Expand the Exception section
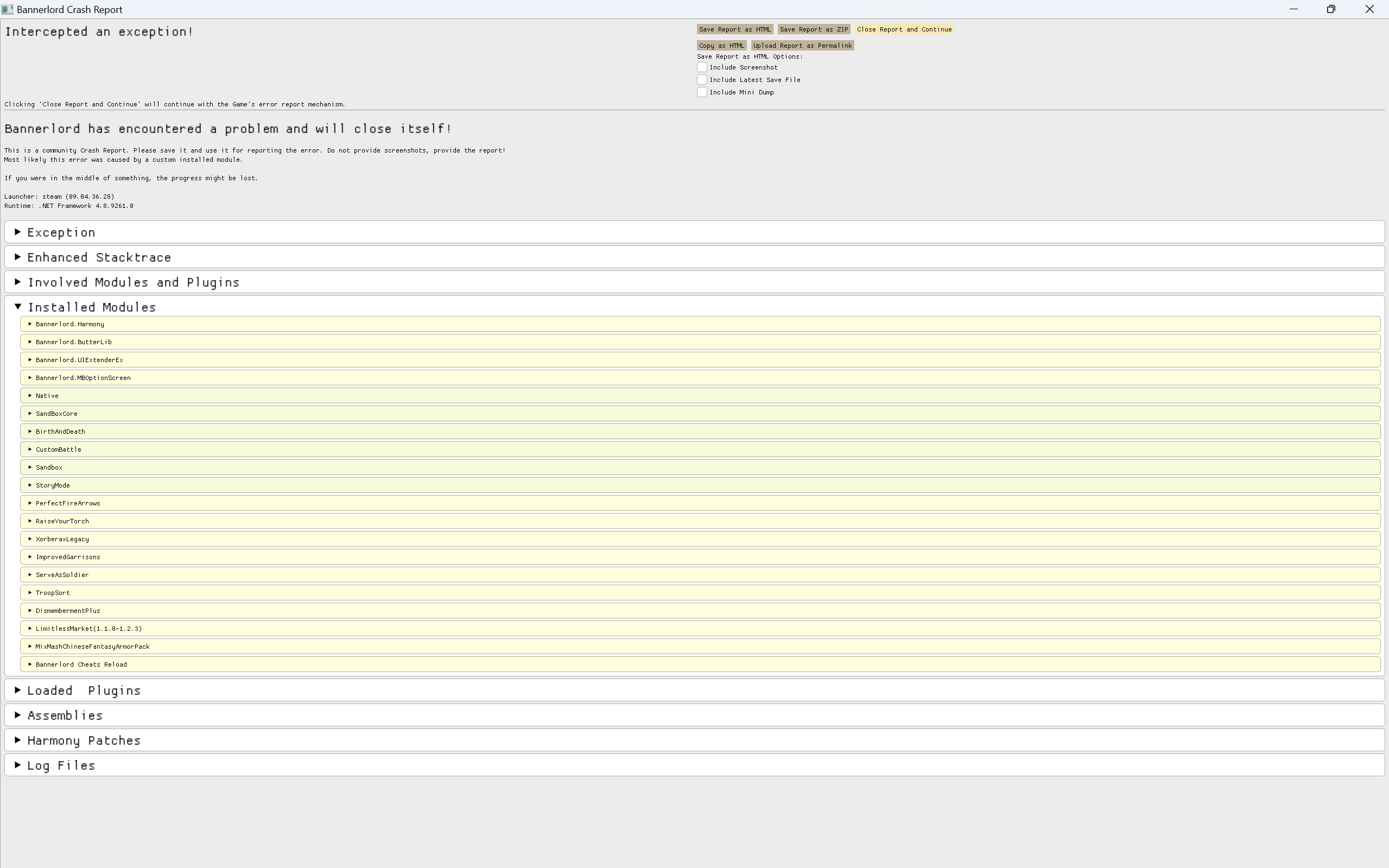 coord(695,232)
